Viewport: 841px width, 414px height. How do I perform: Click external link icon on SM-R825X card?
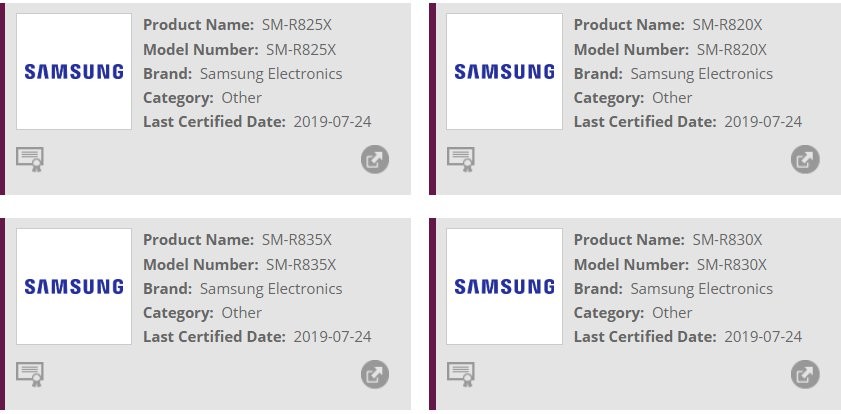point(375,159)
